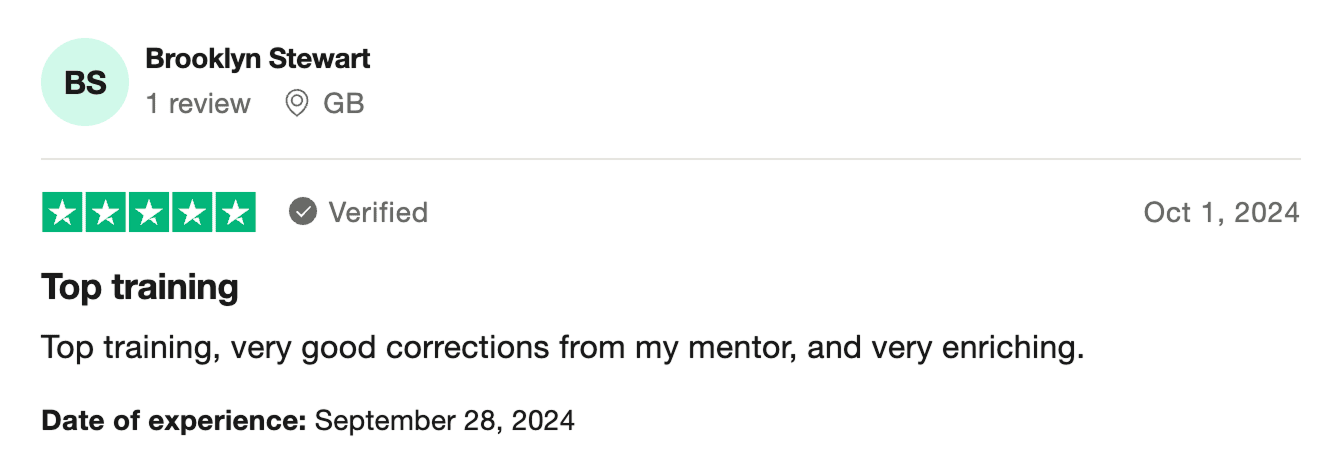Click the BS profile avatar
Screen dimensions: 1344x466
tap(86, 83)
